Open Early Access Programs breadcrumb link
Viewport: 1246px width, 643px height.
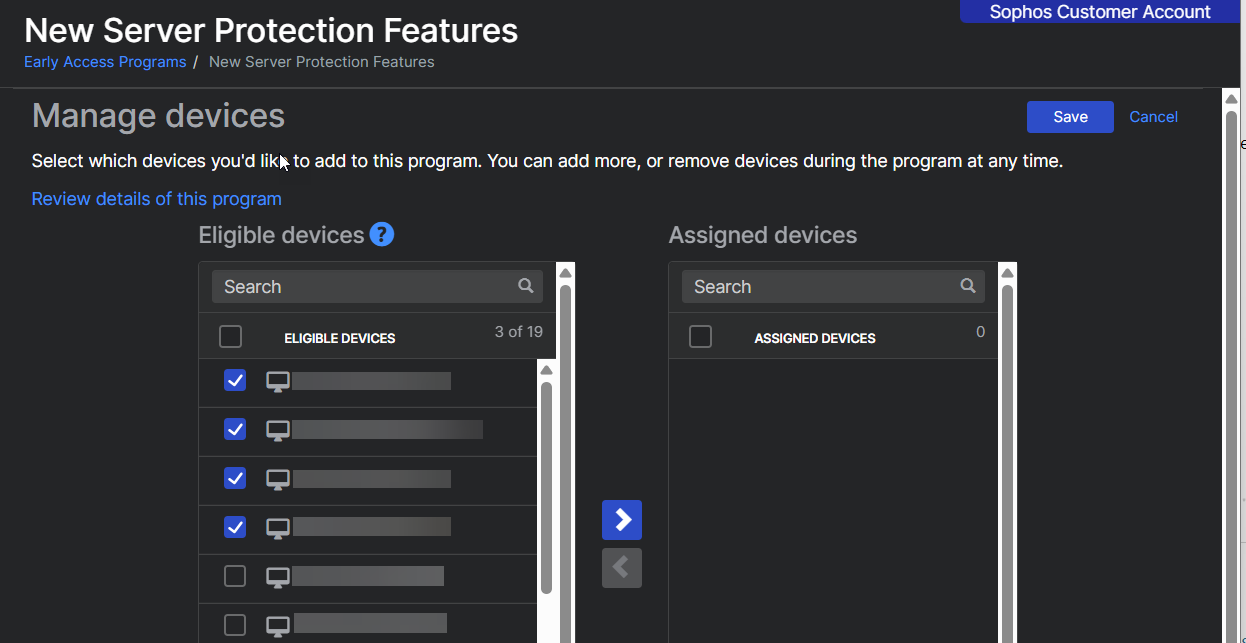click(105, 62)
